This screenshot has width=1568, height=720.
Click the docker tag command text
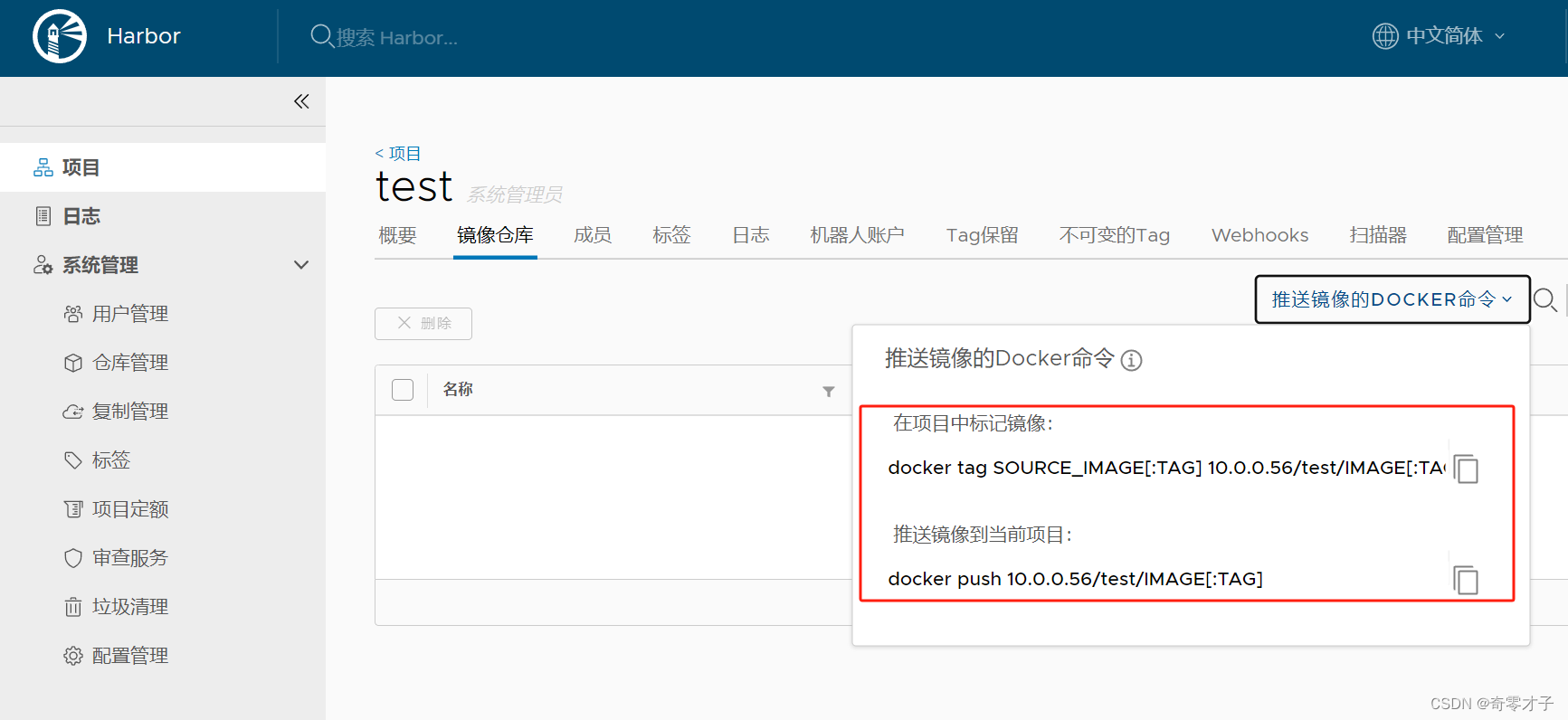point(1167,468)
